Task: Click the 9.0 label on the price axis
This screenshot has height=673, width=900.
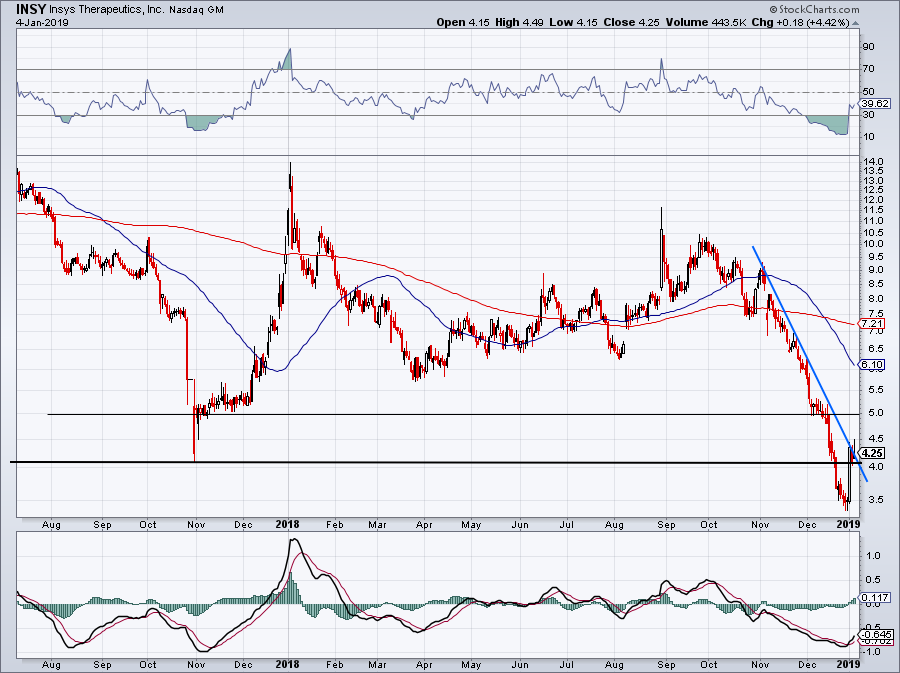Action: [875, 270]
